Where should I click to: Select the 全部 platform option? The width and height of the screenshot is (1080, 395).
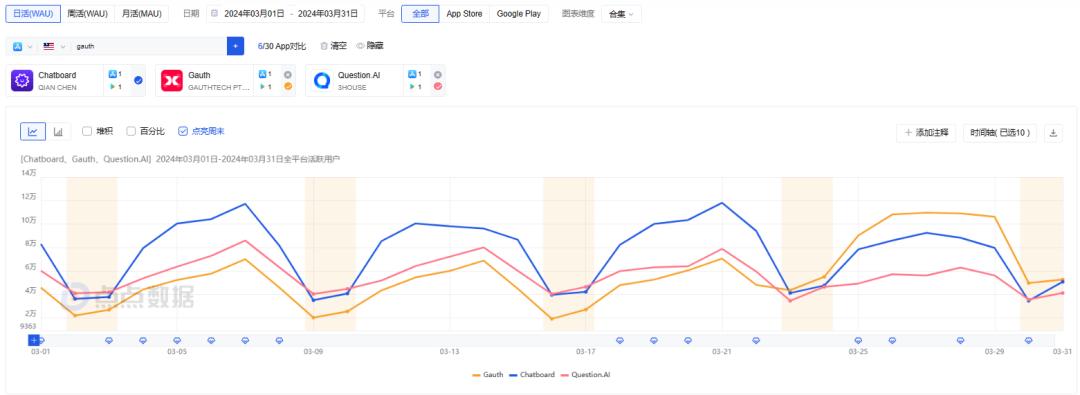tap(420, 14)
